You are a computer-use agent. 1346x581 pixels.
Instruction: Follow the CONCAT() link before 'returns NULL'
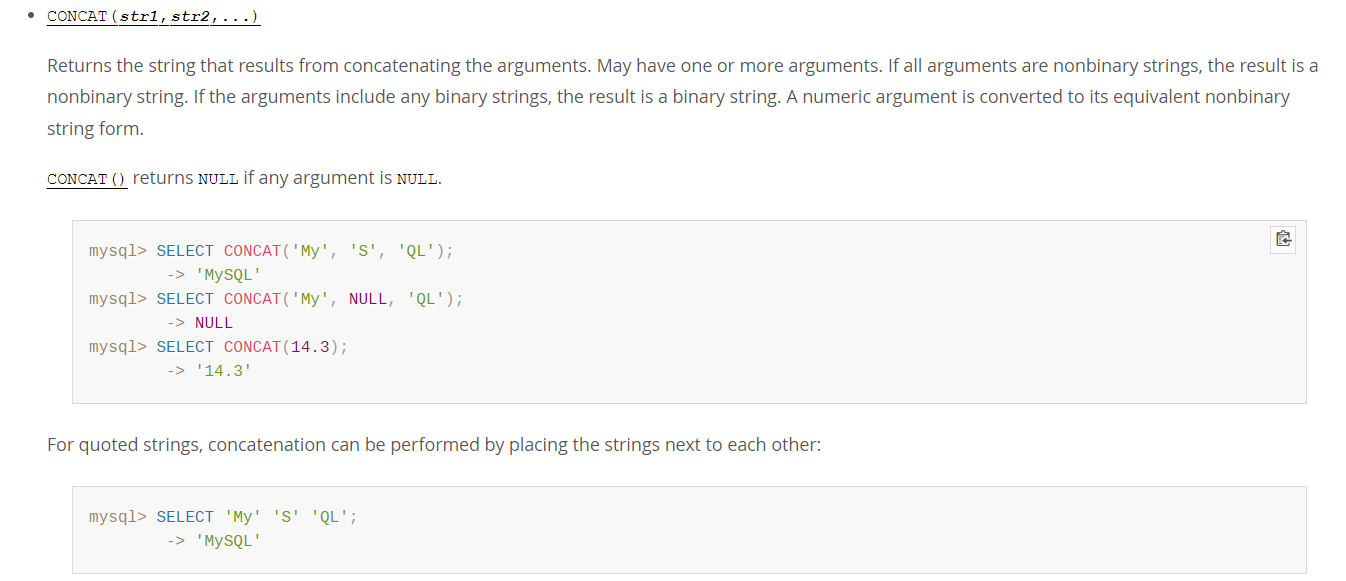pos(87,179)
